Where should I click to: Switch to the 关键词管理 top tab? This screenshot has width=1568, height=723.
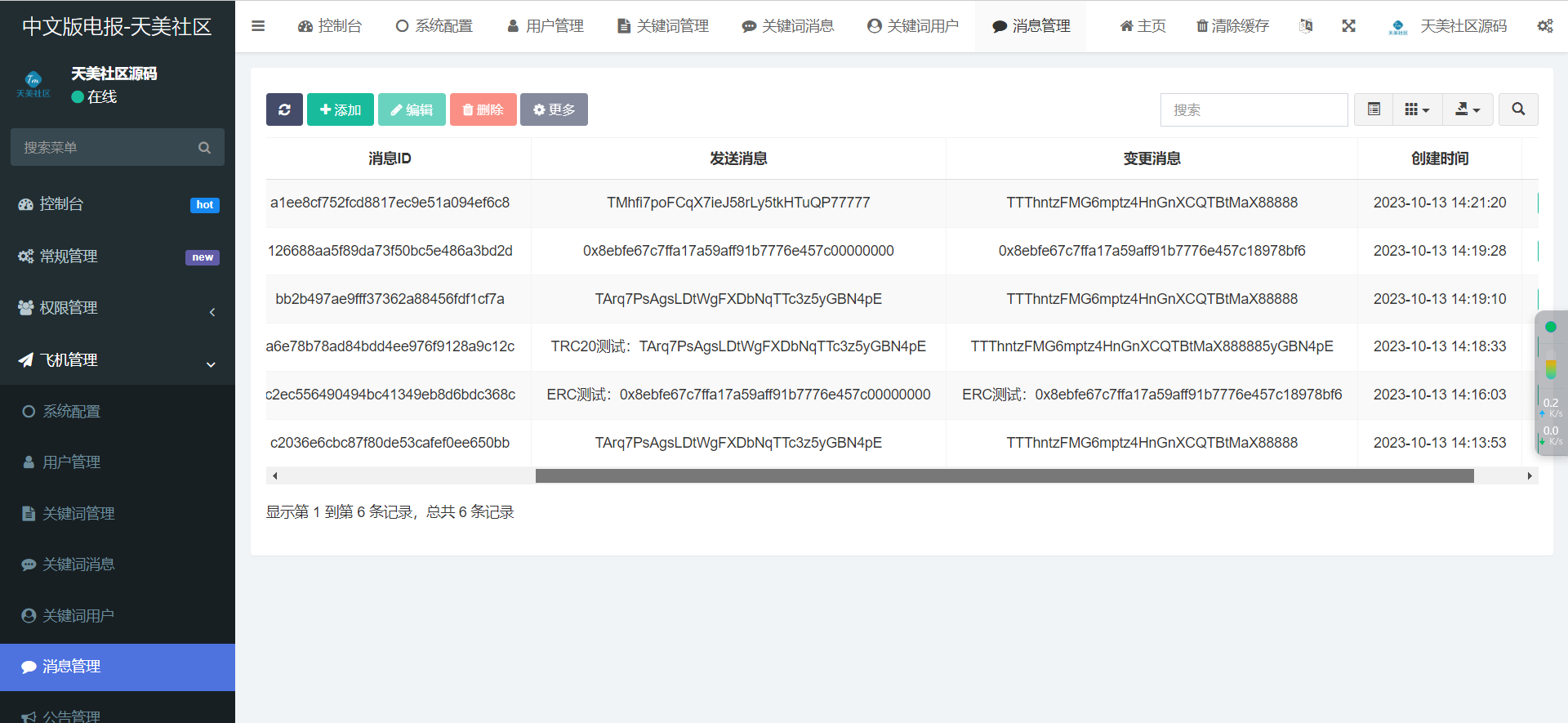coord(662,26)
